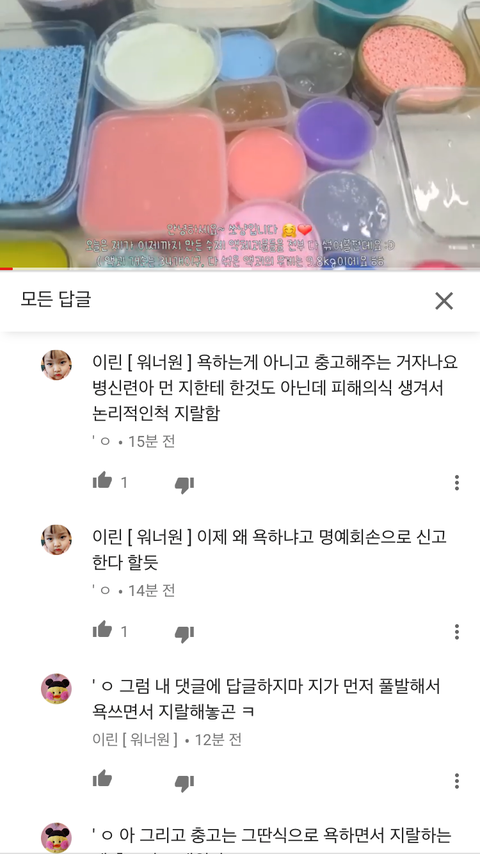Close the 모든 답글 replies panel

(x=443, y=301)
